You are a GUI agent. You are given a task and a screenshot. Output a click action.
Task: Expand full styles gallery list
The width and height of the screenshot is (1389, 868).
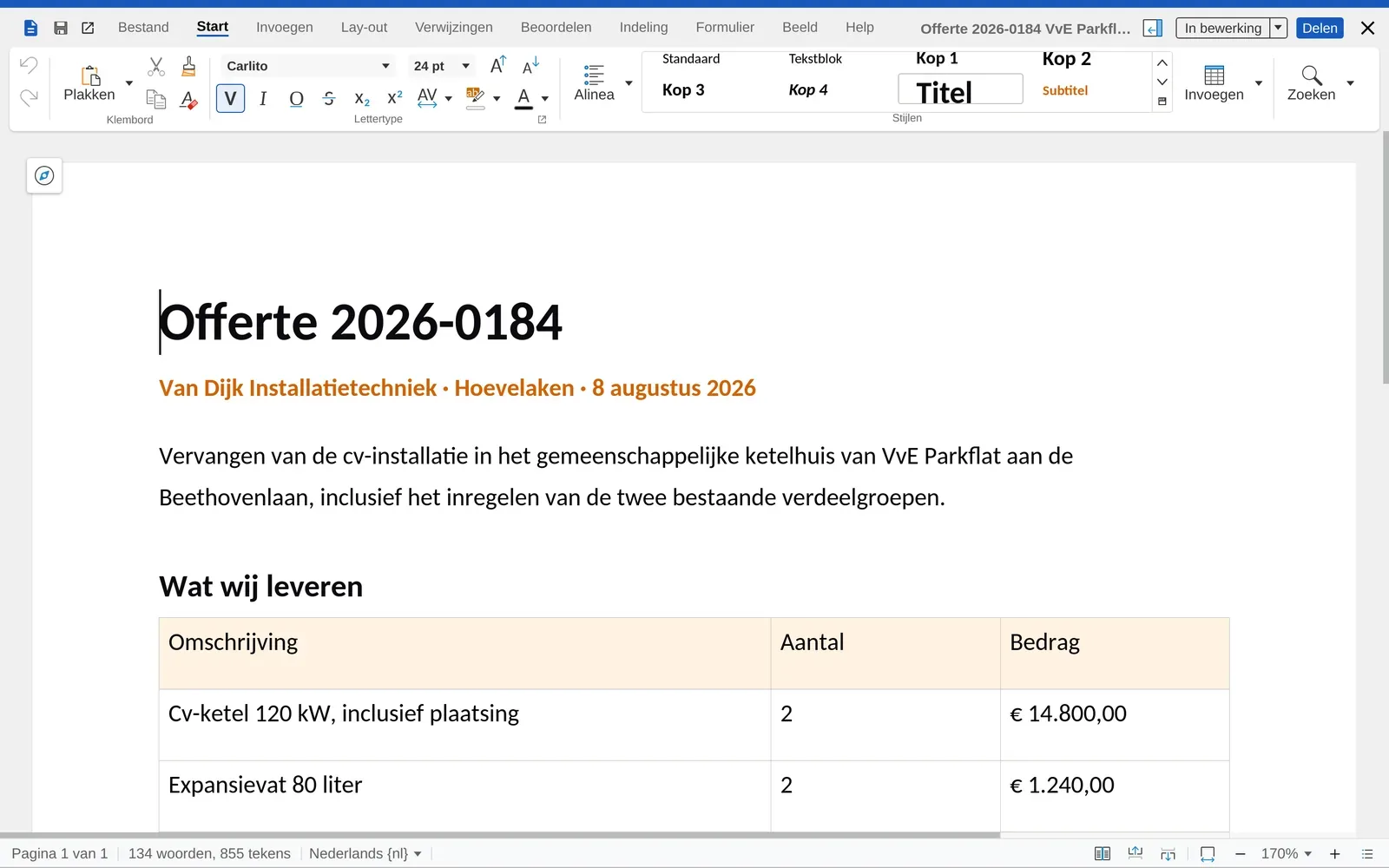[x=1162, y=102]
